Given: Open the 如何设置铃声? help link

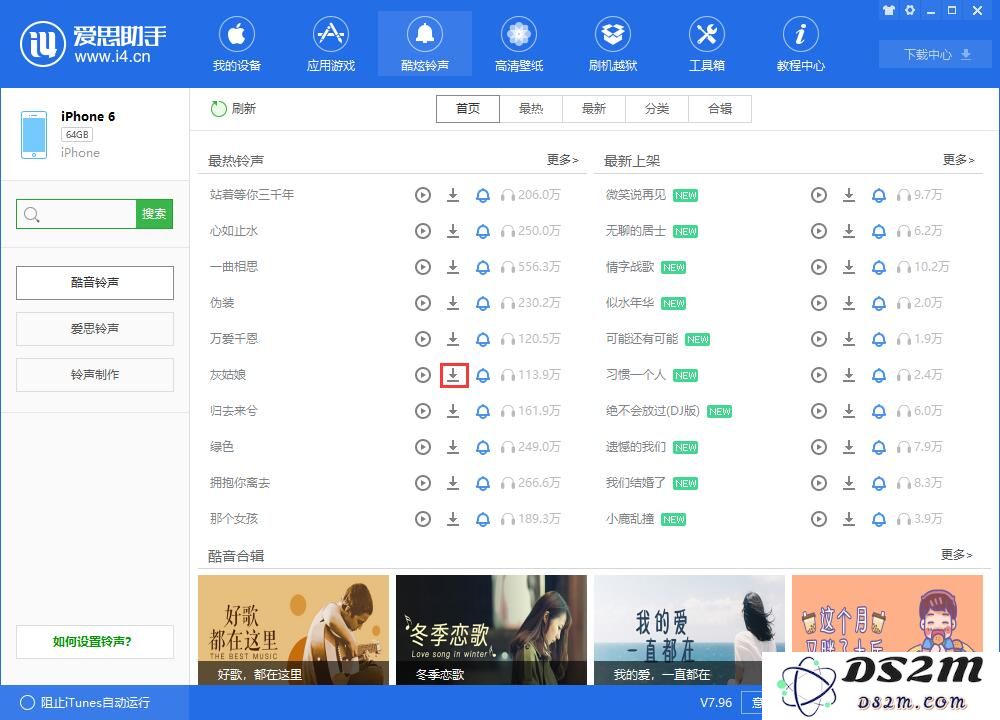Looking at the screenshot, I should point(95,642).
